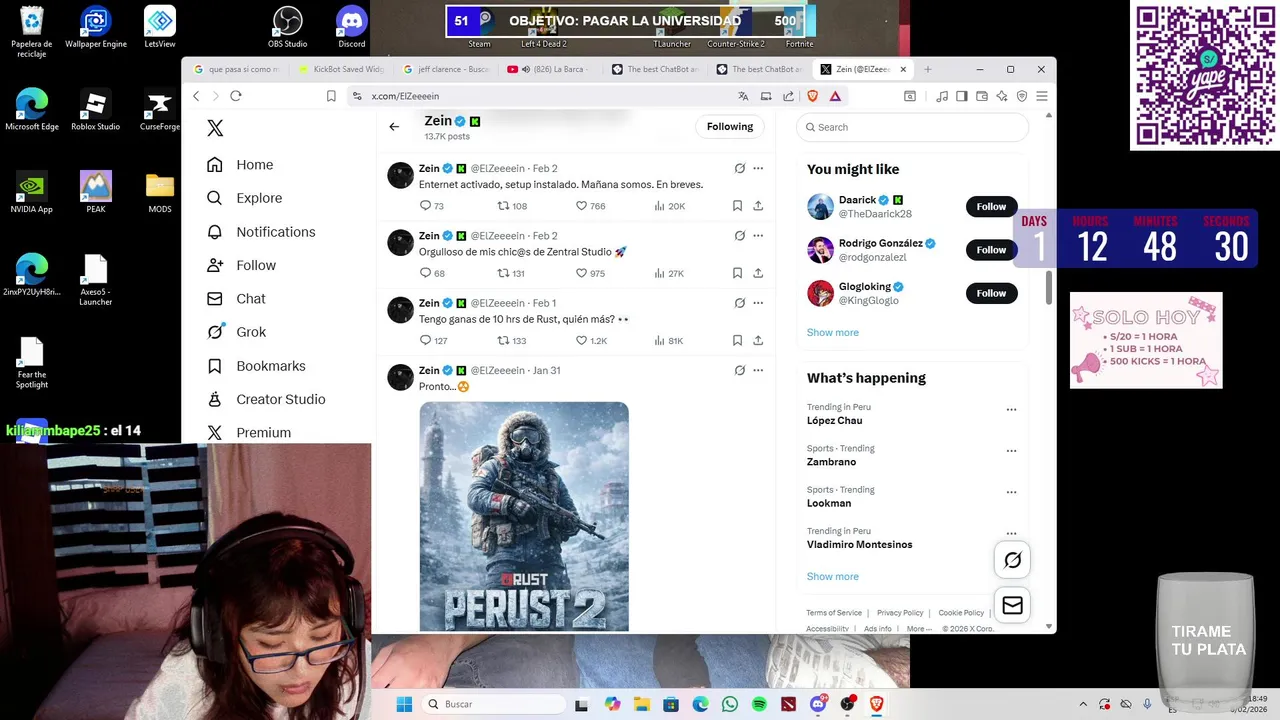Open more menu on 'Pronto...' post

pyautogui.click(x=758, y=370)
